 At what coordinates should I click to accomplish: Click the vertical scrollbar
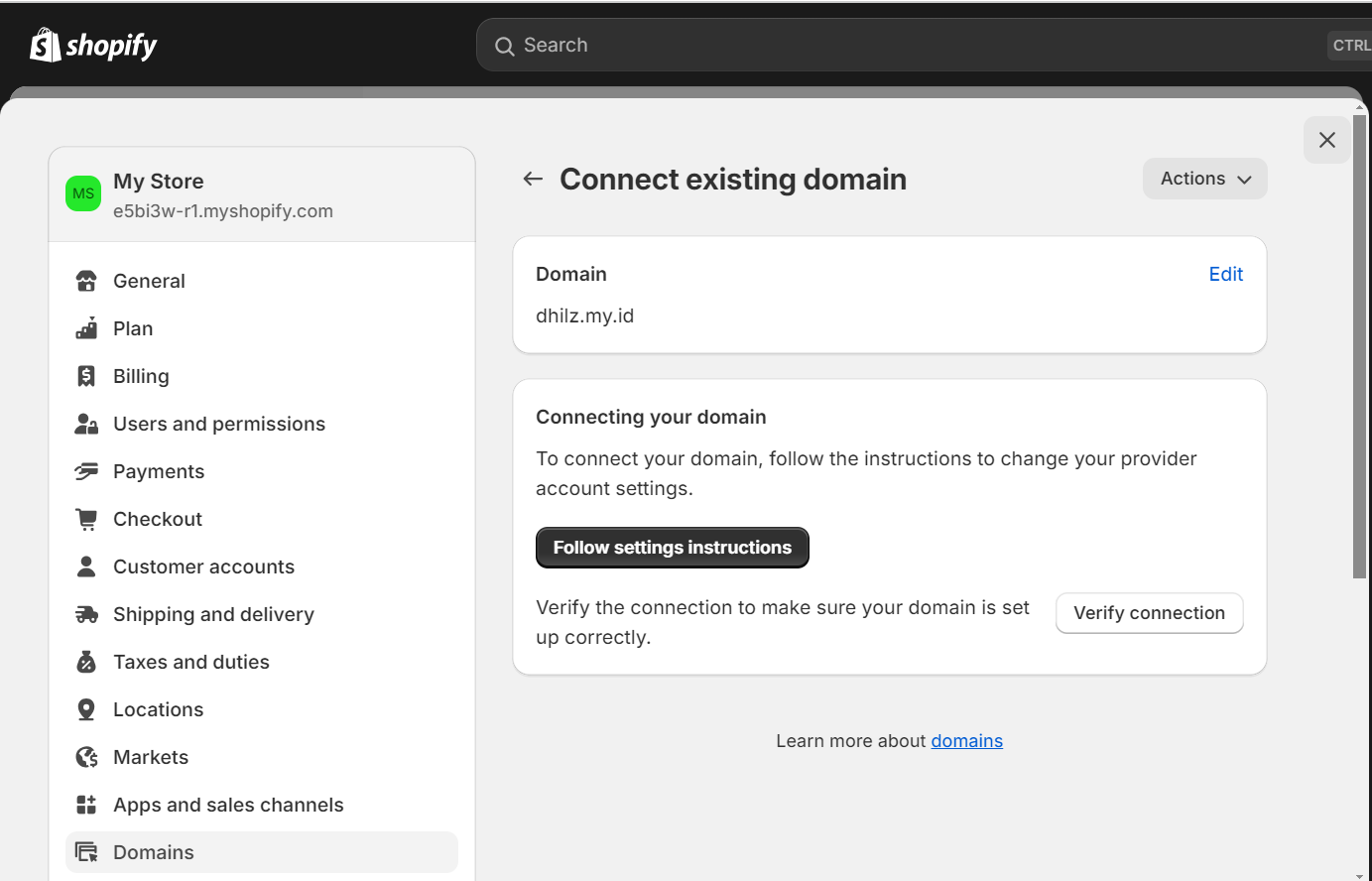click(x=1360, y=347)
